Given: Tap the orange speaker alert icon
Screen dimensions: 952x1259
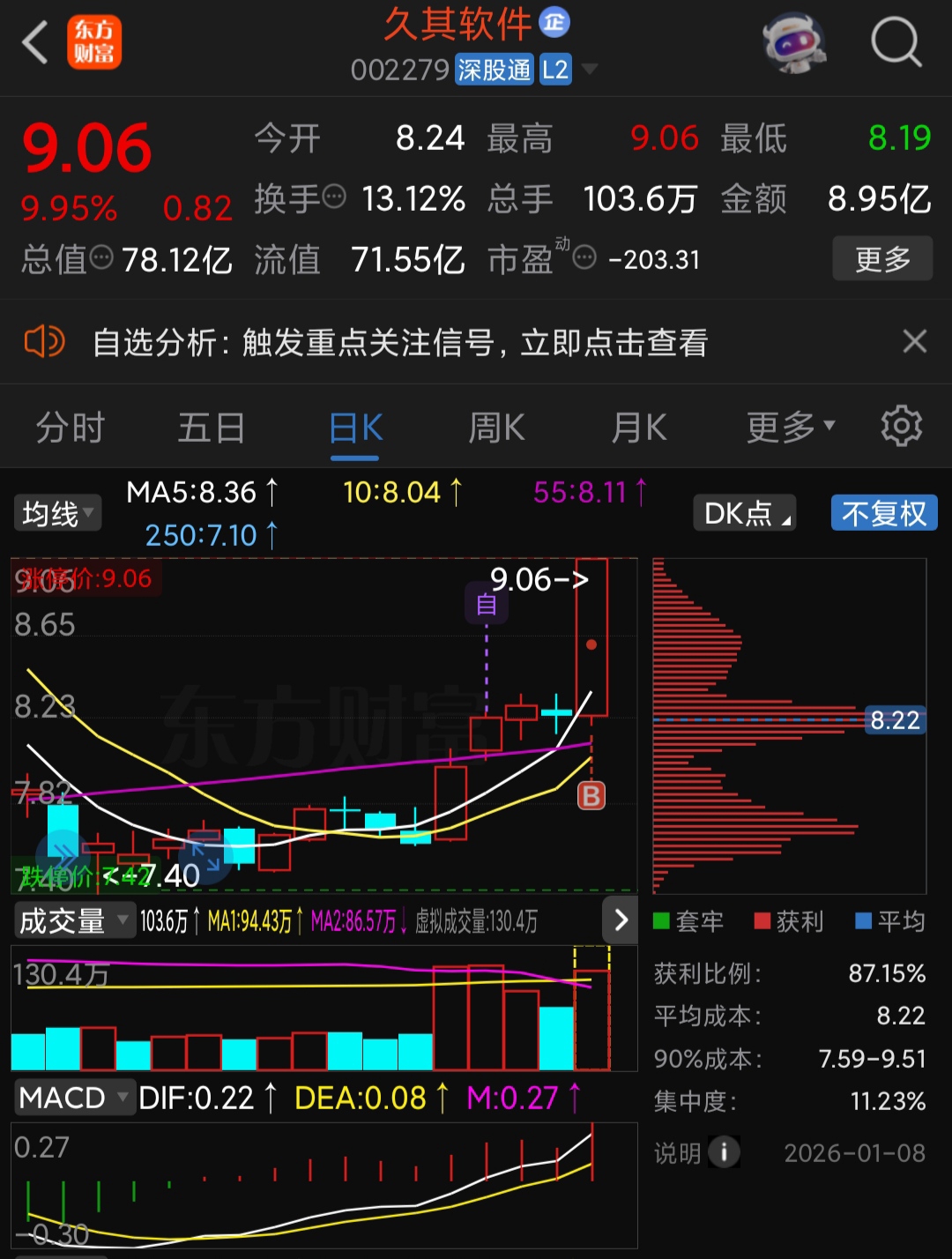Looking at the screenshot, I should tap(45, 341).
